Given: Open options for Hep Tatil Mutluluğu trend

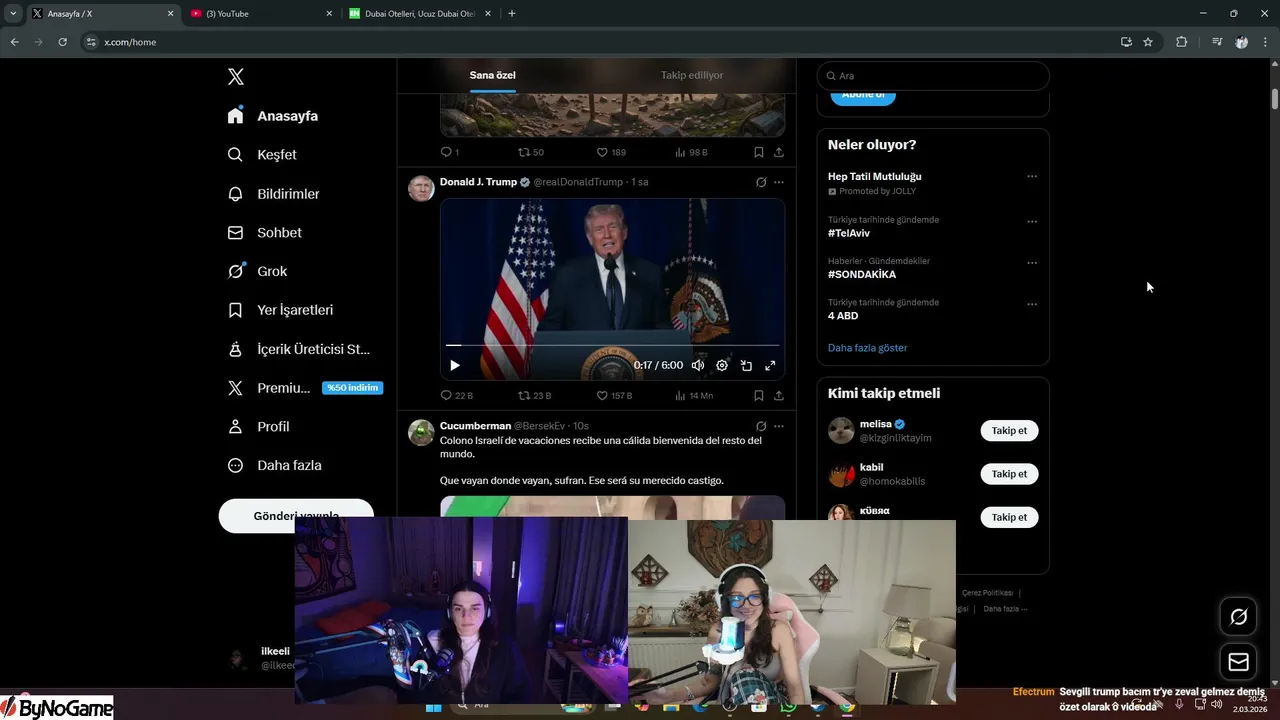Looking at the screenshot, I should tap(1032, 176).
